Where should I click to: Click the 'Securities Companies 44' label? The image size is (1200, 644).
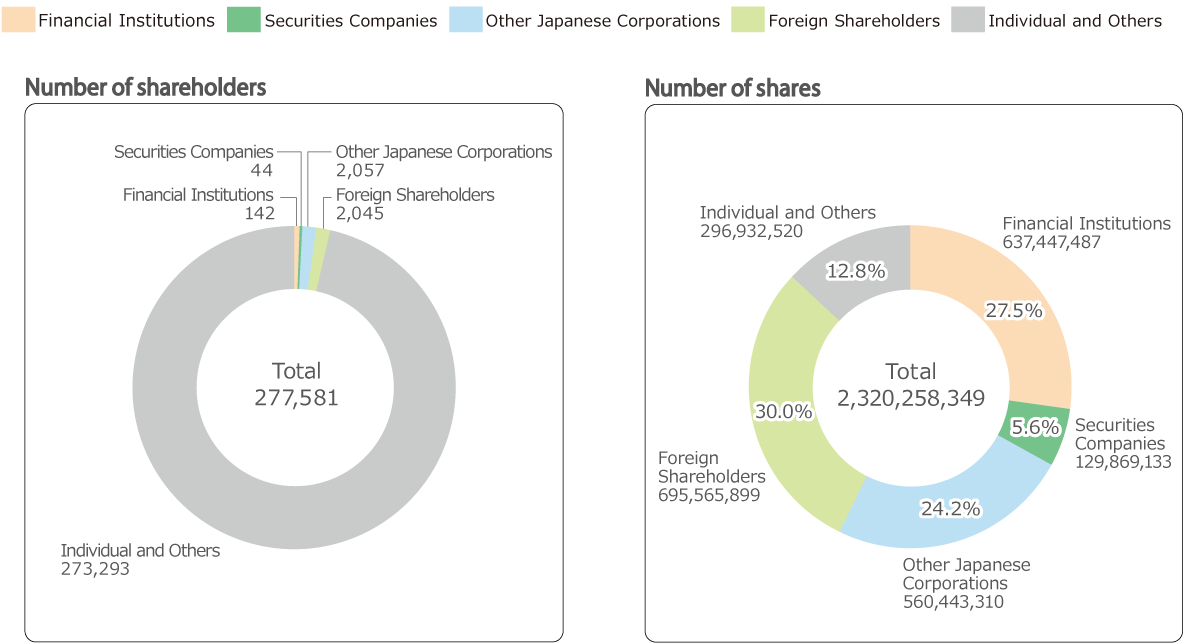(x=193, y=160)
